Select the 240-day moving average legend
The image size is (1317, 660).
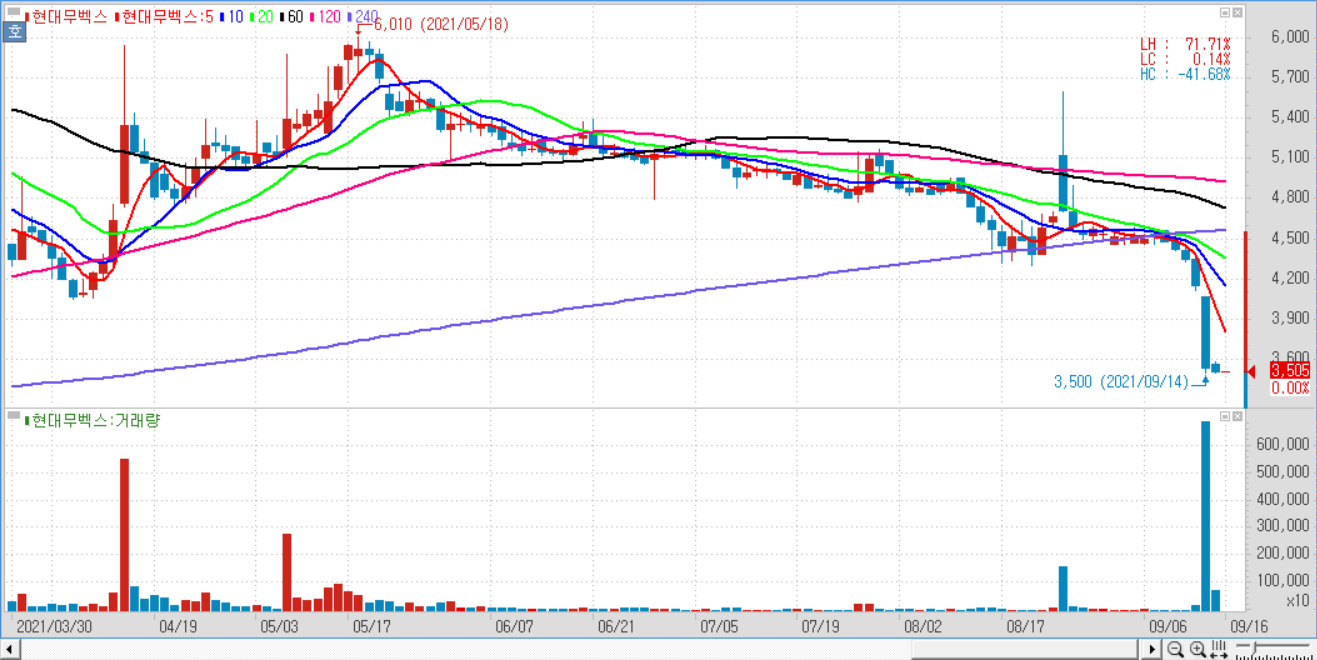tap(362, 17)
